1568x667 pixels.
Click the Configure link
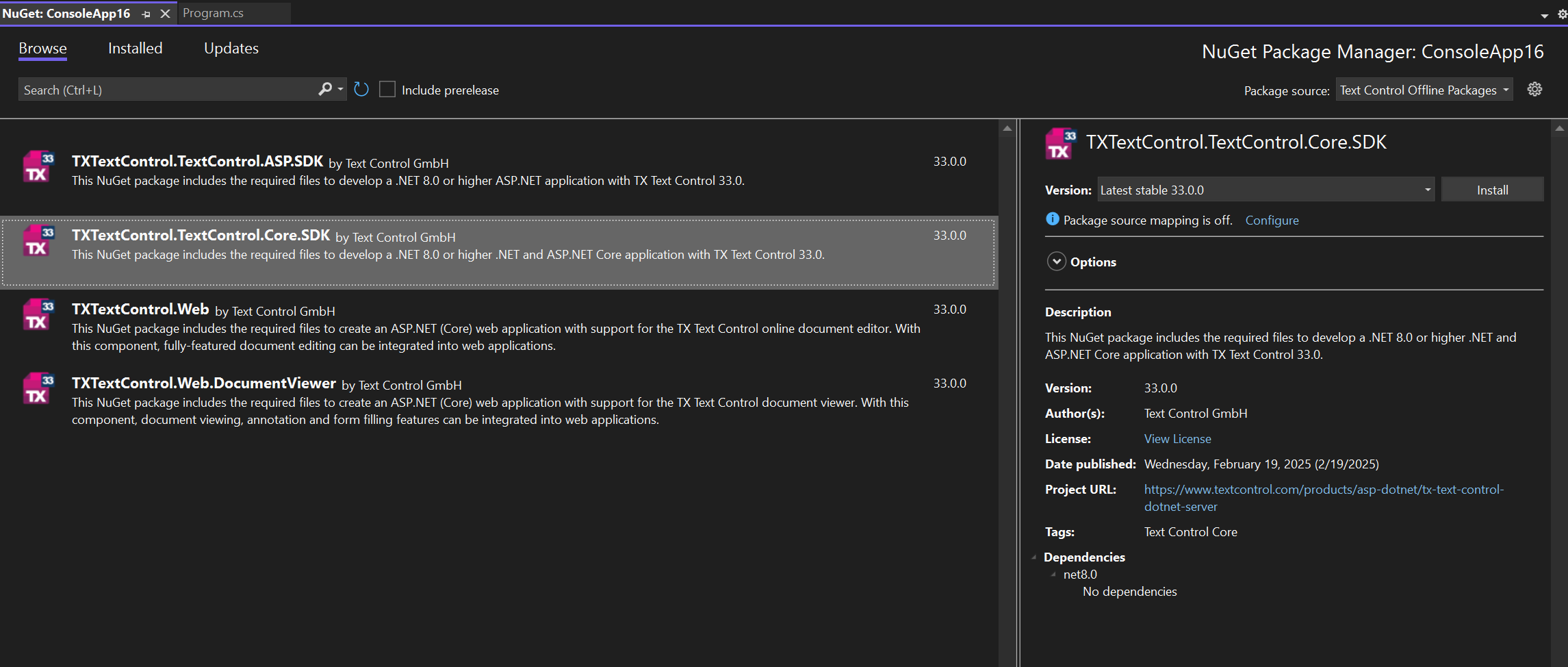coord(1272,221)
